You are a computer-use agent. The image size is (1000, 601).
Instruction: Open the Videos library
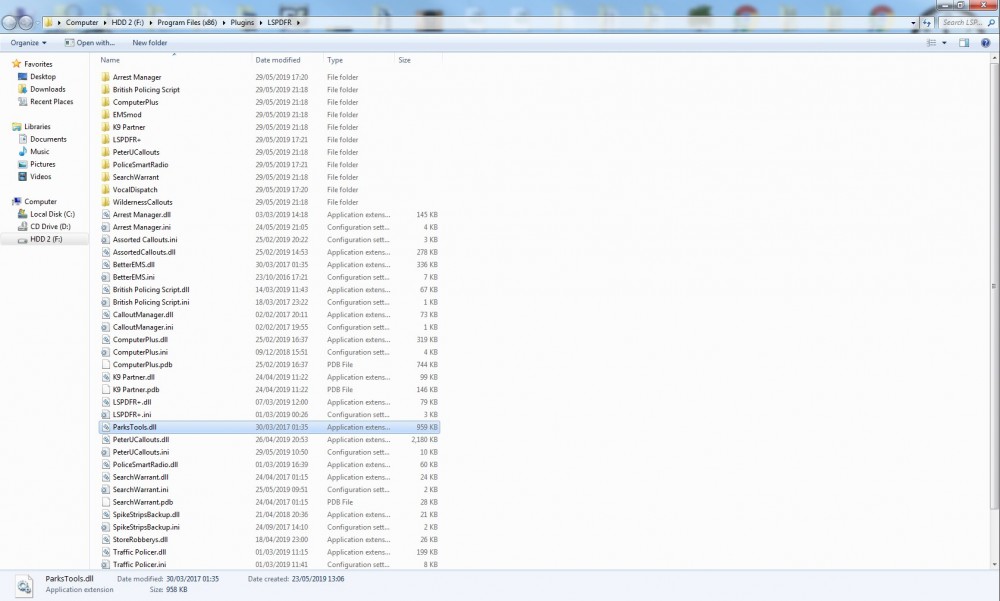41,177
